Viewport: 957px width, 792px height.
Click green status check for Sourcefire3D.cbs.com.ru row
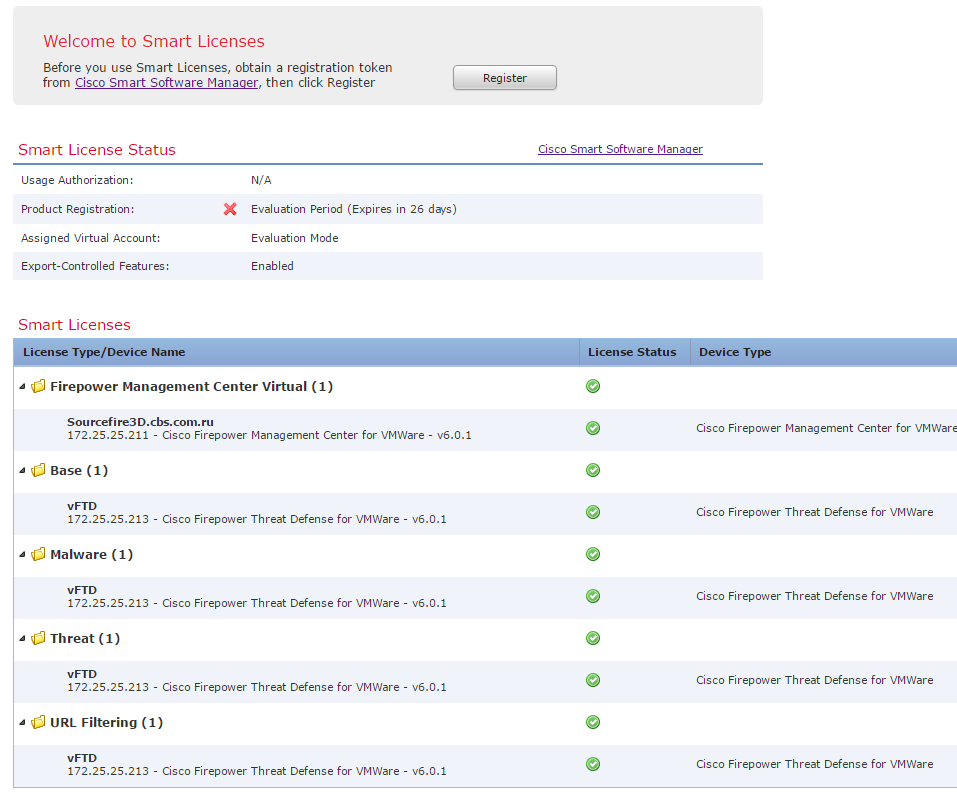tap(593, 428)
